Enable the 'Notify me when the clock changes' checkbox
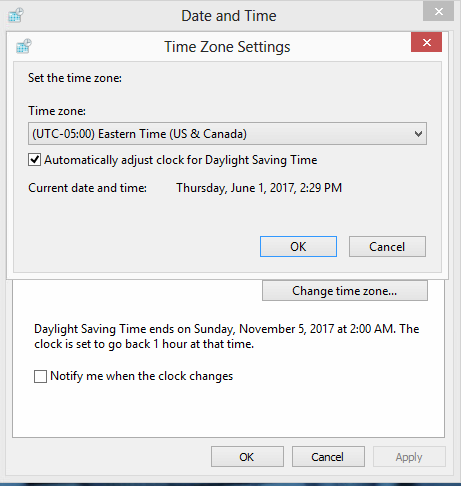461x486 pixels. point(40,376)
